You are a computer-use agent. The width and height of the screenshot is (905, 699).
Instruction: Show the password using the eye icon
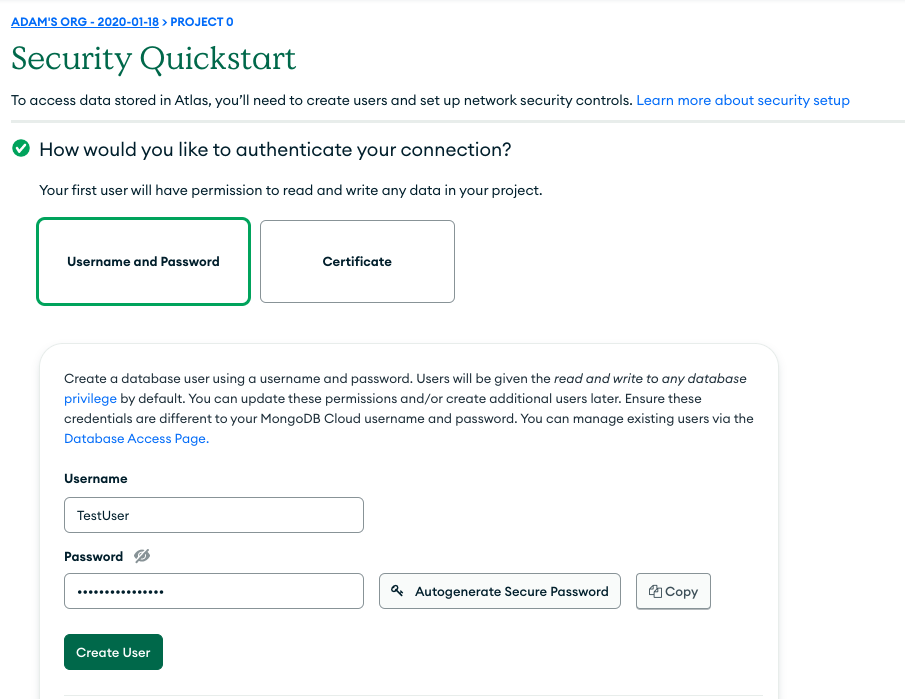click(141, 556)
